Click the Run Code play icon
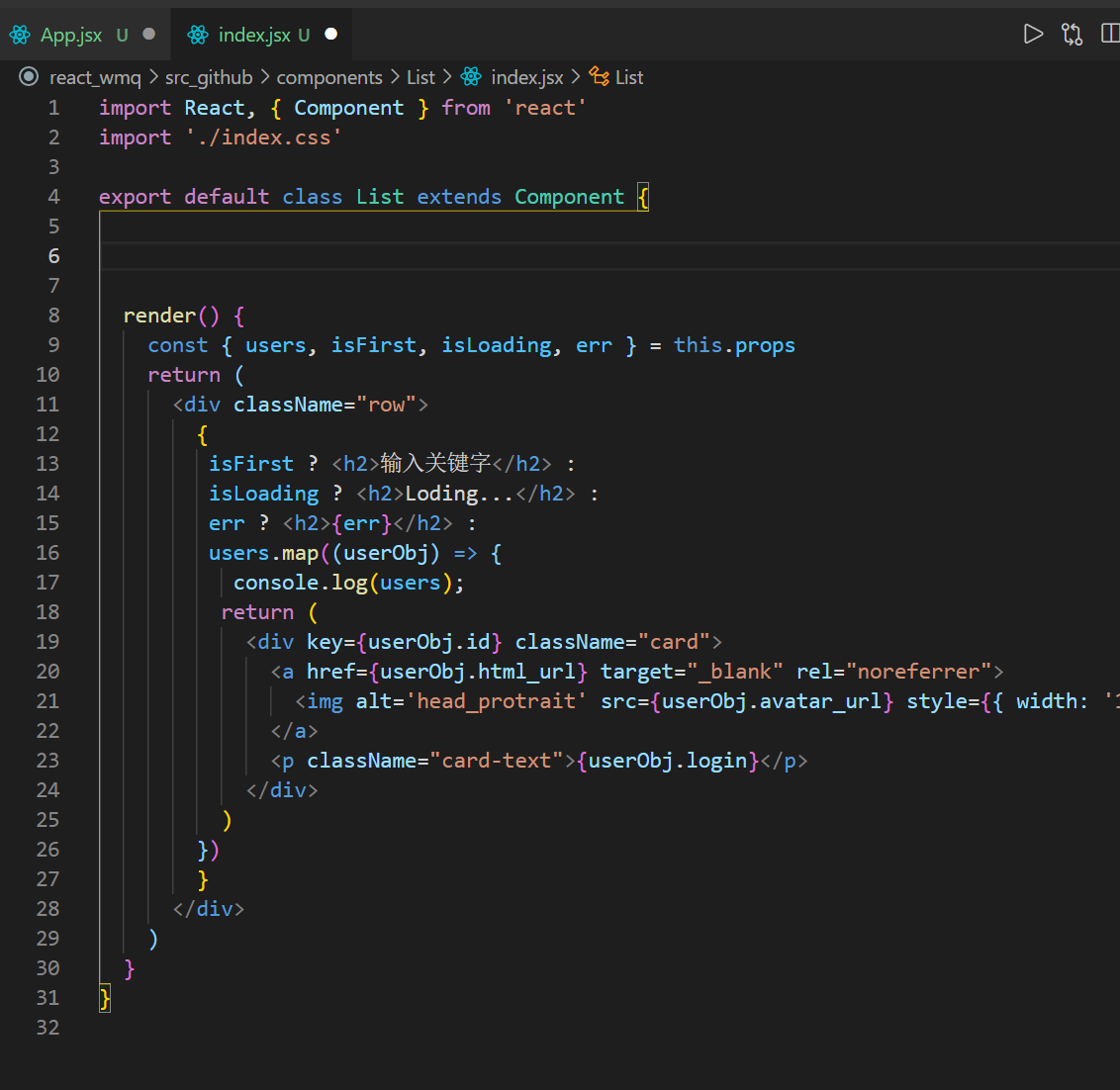Viewport: 1120px width, 1090px height. [1033, 35]
